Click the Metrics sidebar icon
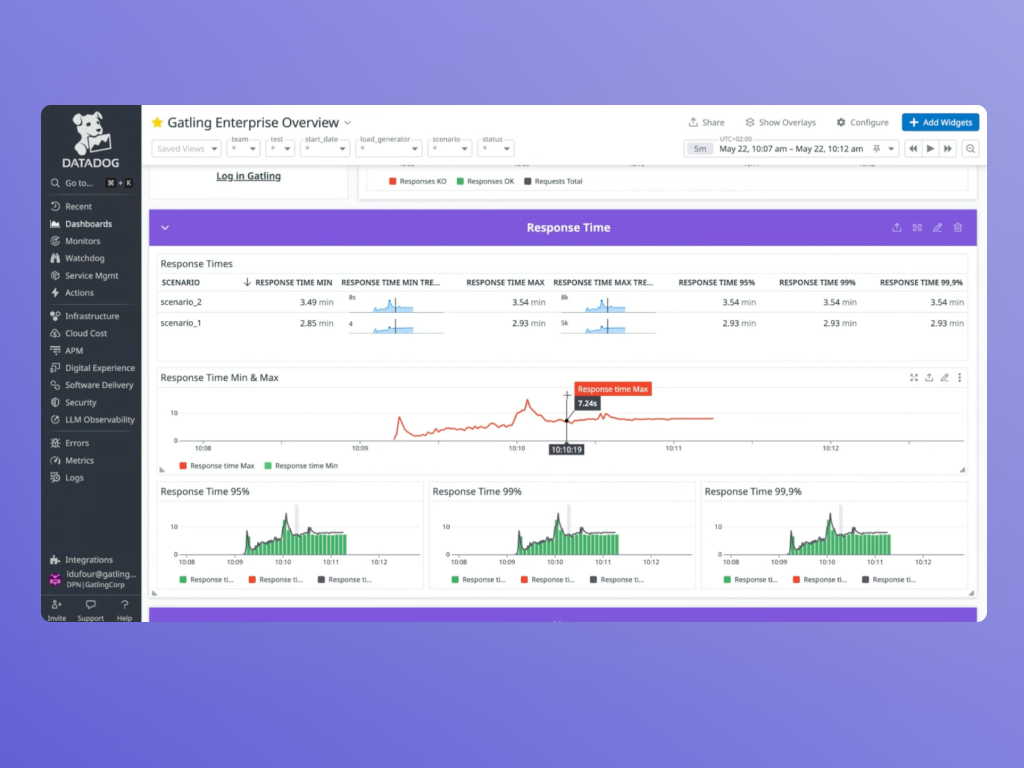The height and width of the screenshot is (768, 1024). [x=56, y=460]
